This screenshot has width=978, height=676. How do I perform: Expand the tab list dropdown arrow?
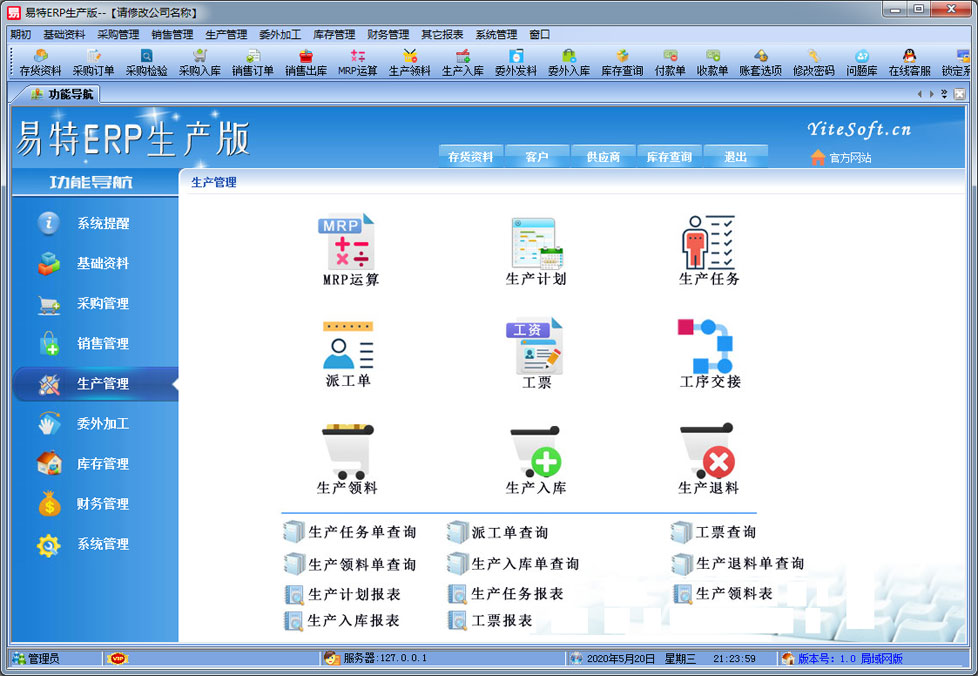[945, 94]
